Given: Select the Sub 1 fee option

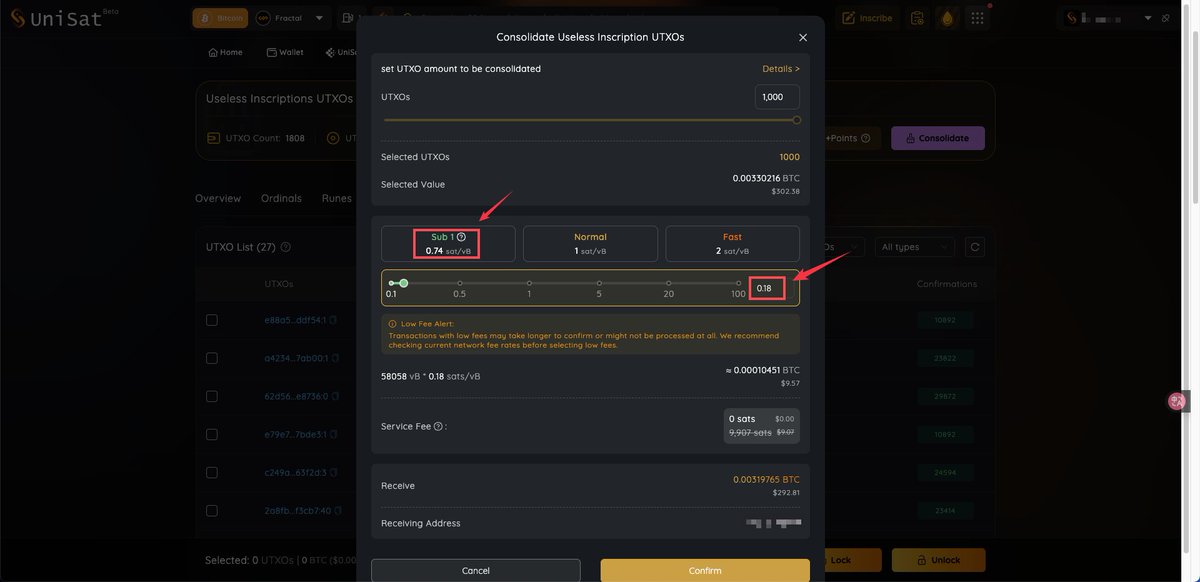Looking at the screenshot, I should (x=448, y=244).
